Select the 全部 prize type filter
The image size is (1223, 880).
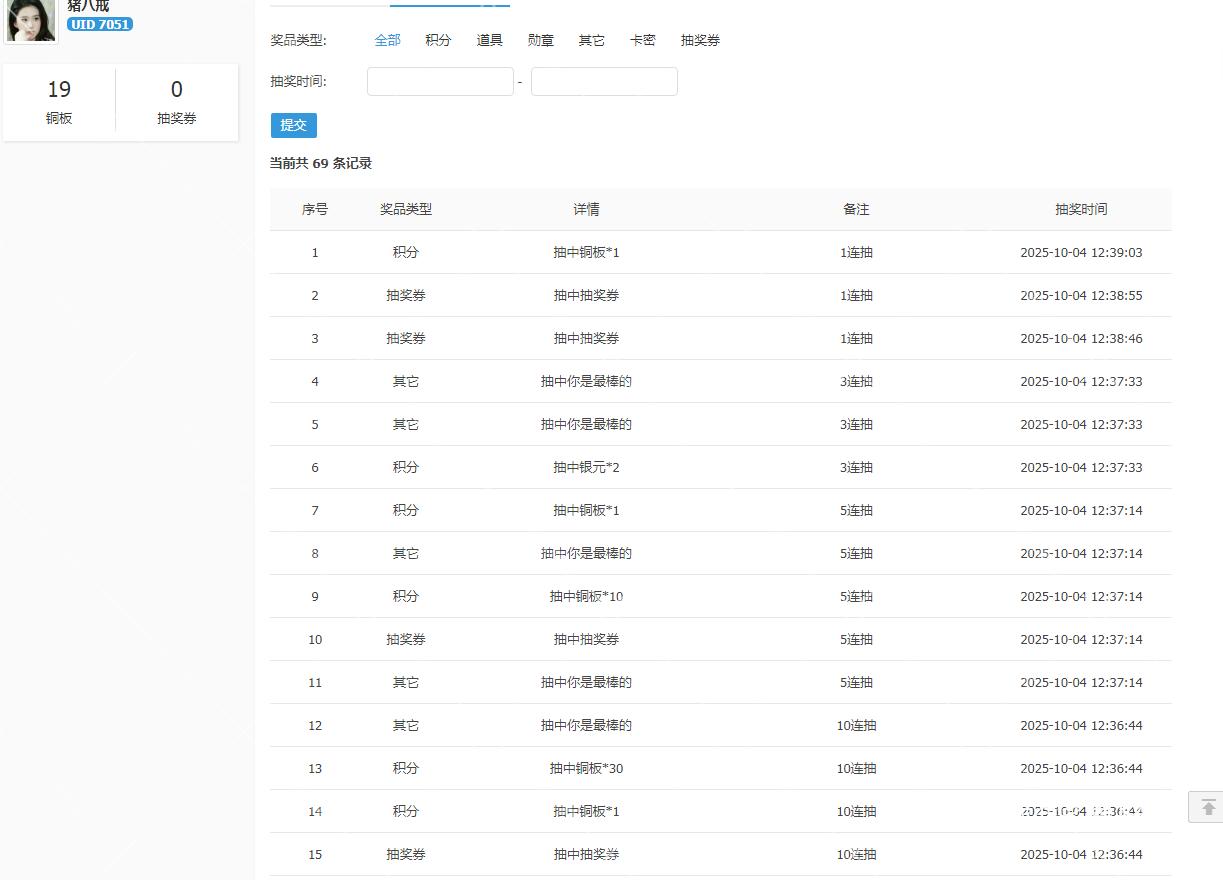pos(387,41)
